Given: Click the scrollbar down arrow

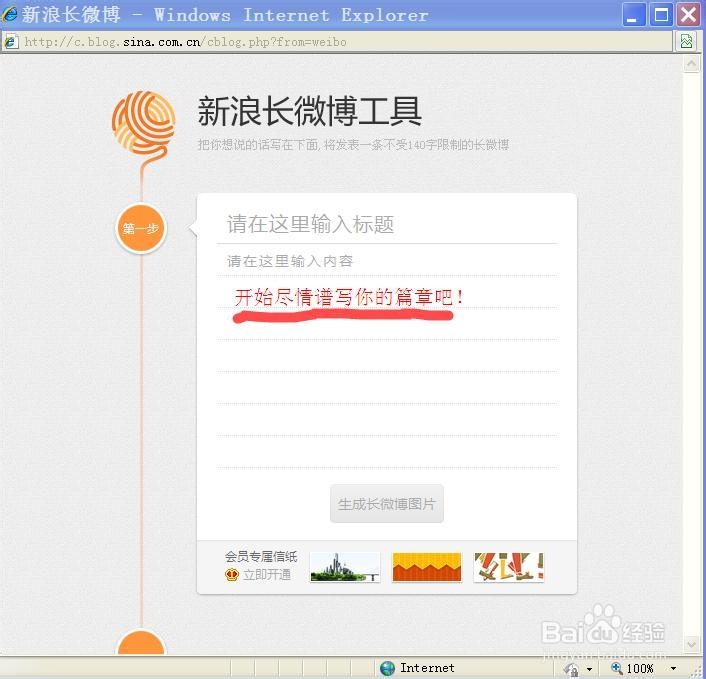Looking at the screenshot, I should coord(691,644).
